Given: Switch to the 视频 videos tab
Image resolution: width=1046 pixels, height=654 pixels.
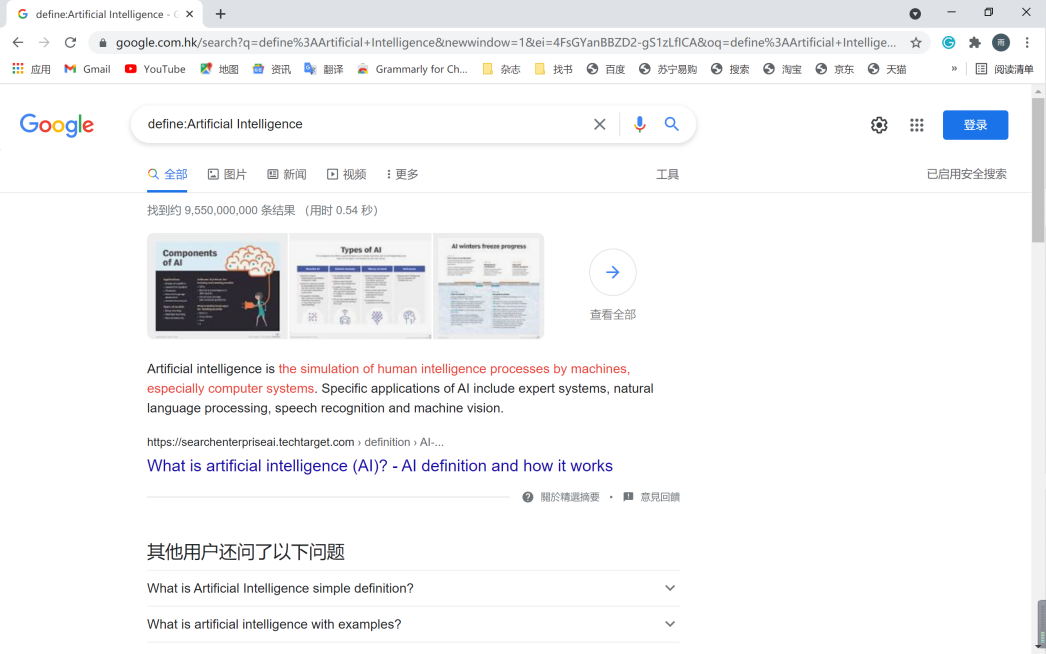Looking at the screenshot, I should point(346,174).
